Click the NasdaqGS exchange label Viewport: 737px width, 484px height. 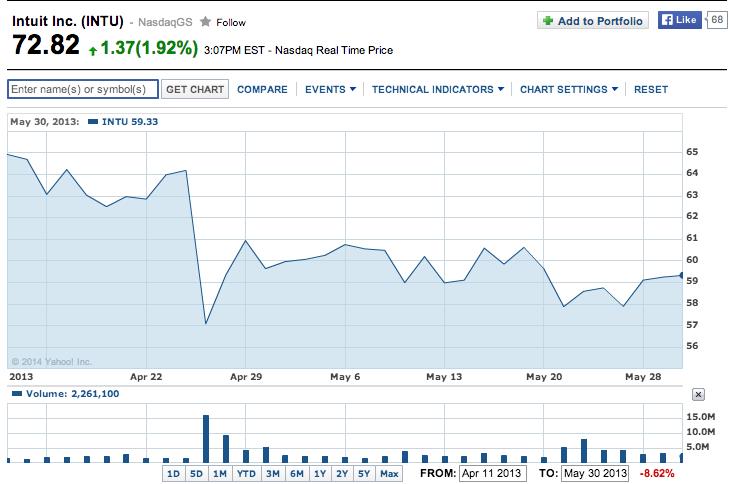coord(165,22)
